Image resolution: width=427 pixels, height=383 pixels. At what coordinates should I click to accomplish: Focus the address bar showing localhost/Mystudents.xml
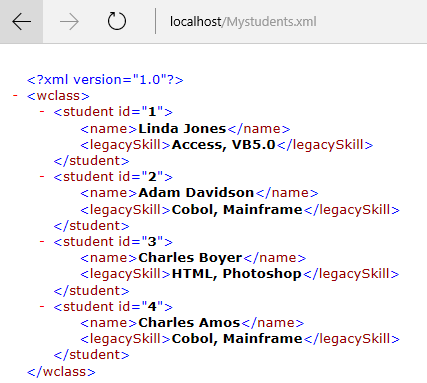243,22
